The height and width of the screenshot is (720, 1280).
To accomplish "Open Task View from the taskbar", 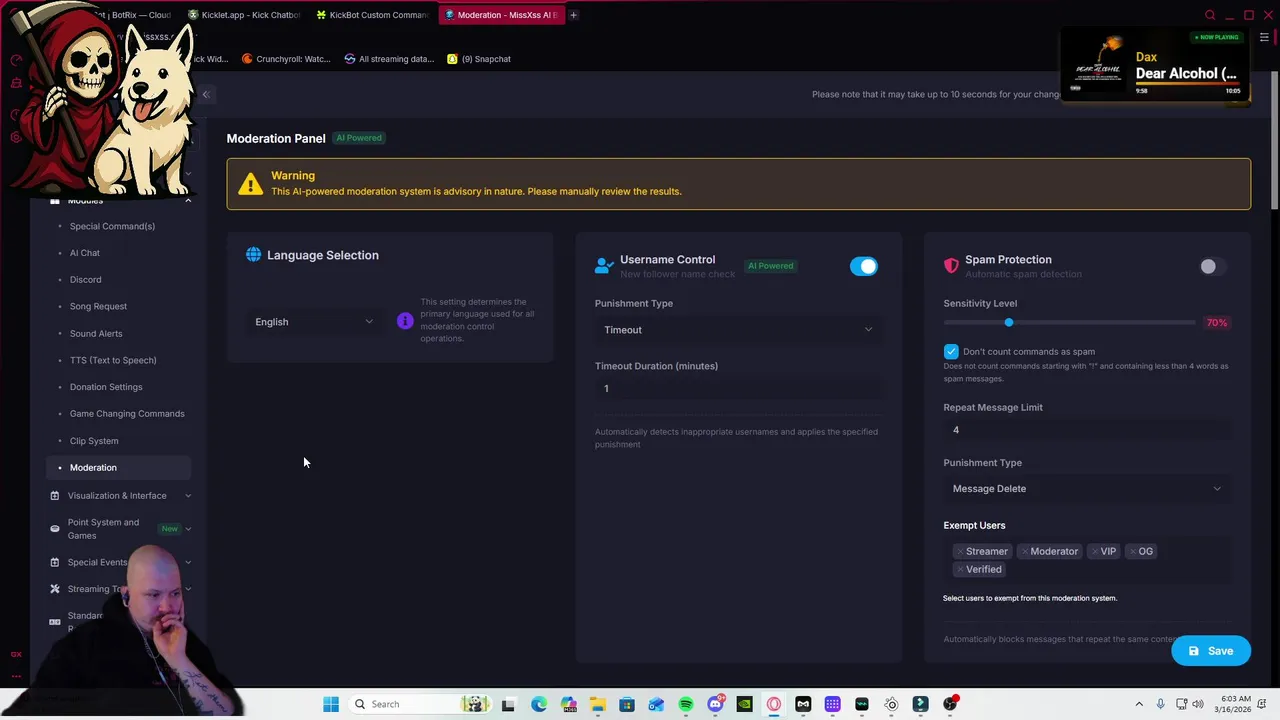I will click(x=508, y=704).
